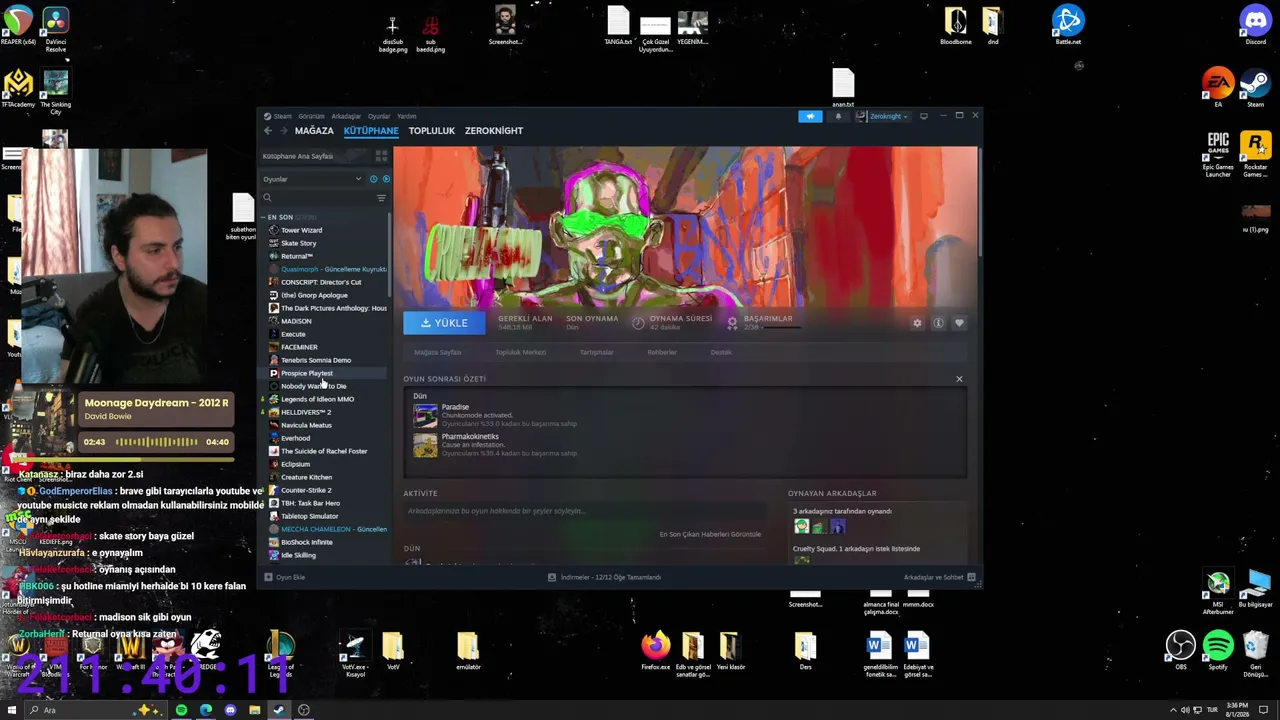Screen dimensions: 1280x720
Task: Open the Görünüm menu
Action: (x=311, y=116)
